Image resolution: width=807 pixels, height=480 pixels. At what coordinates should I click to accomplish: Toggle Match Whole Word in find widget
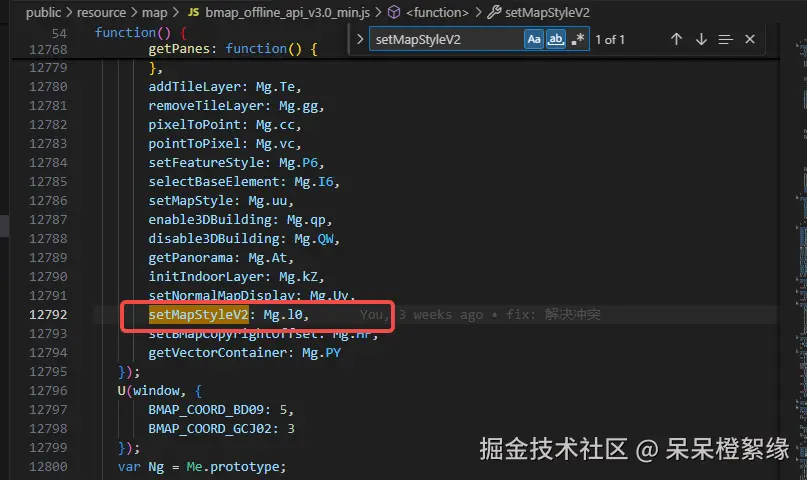(x=555, y=39)
